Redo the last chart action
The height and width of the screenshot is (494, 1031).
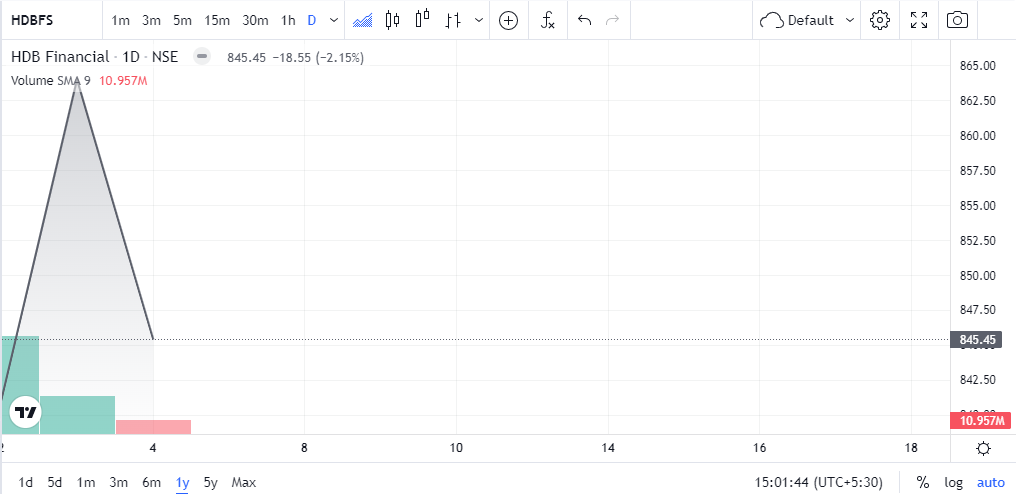click(x=612, y=20)
